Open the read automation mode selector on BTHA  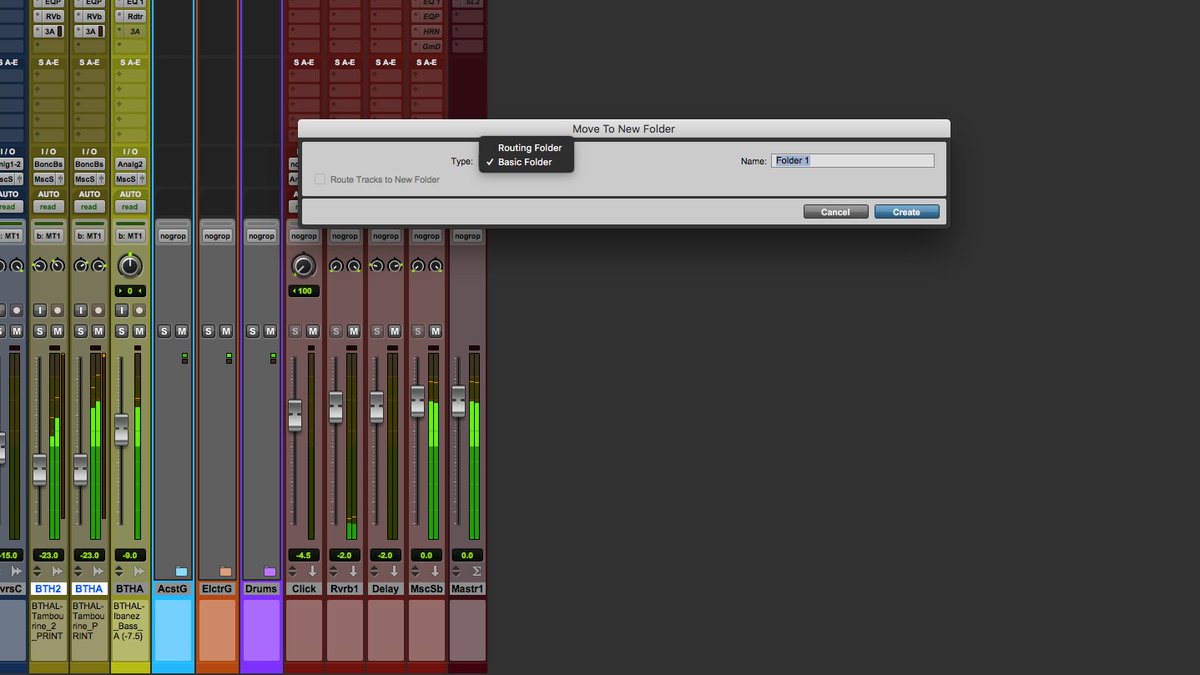point(88,206)
